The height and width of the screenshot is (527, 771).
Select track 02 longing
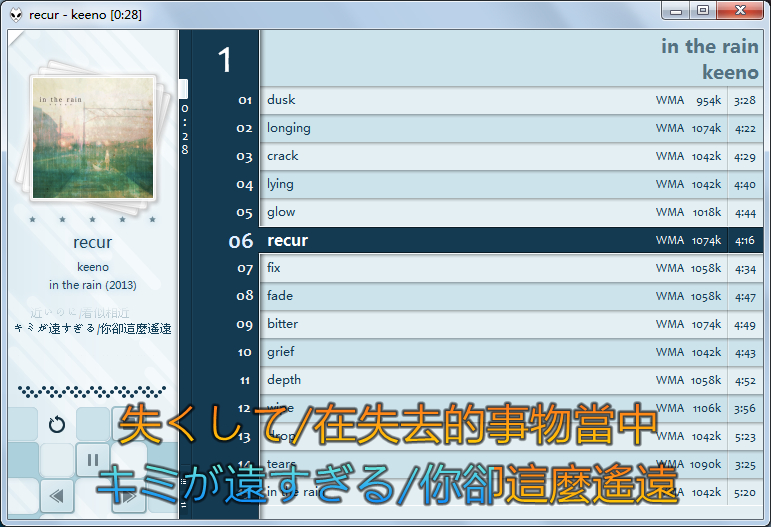tap(511, 128)
